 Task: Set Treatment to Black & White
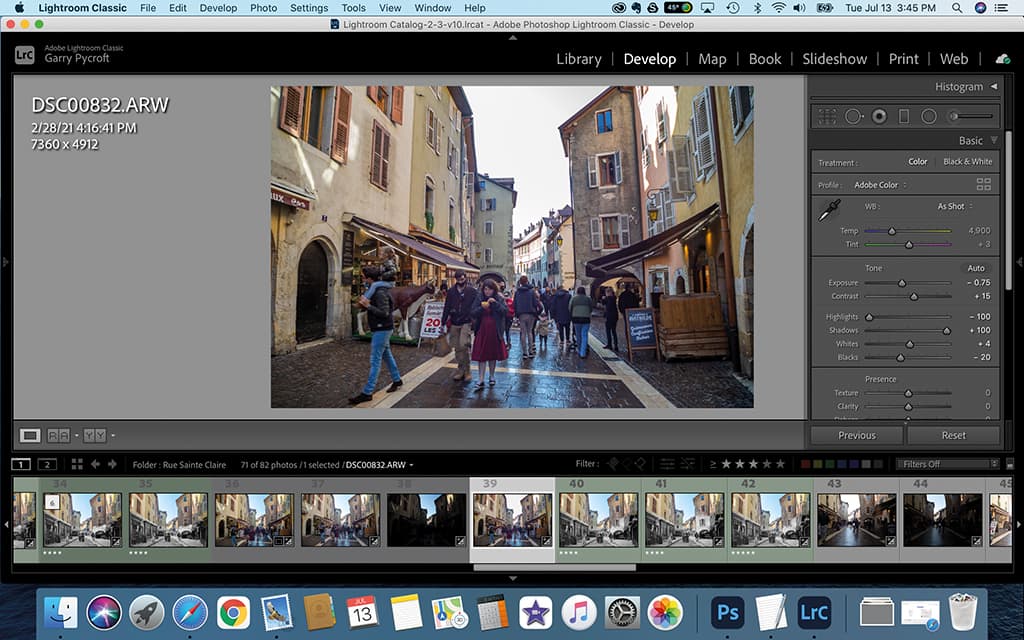point(967,161)
